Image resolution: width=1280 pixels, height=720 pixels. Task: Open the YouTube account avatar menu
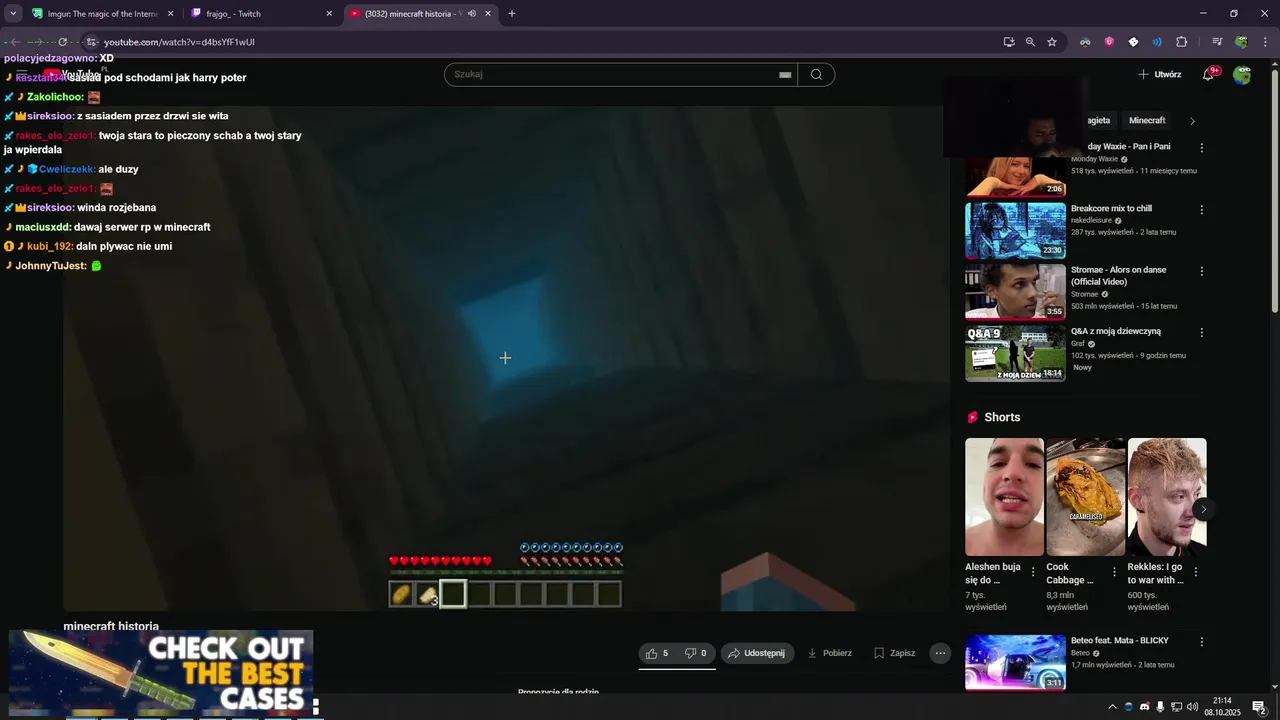click(1242, 74)
